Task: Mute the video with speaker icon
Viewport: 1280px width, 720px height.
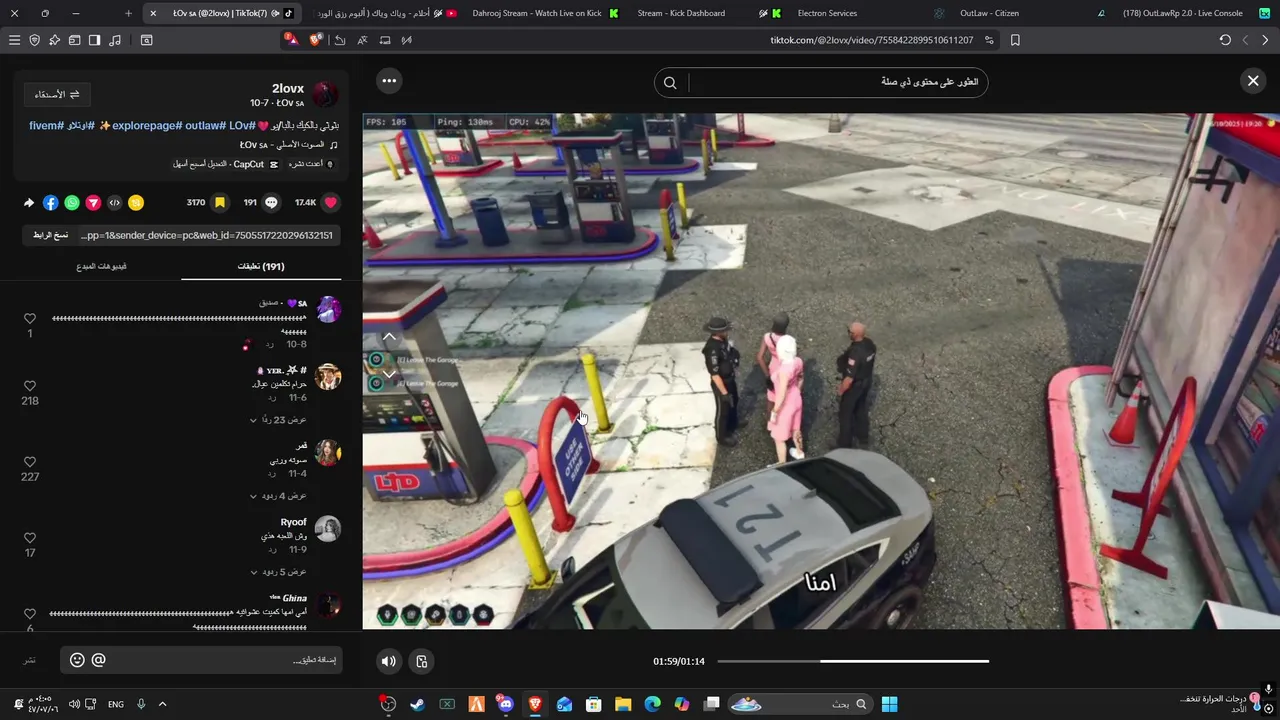Action: point(389,661)
